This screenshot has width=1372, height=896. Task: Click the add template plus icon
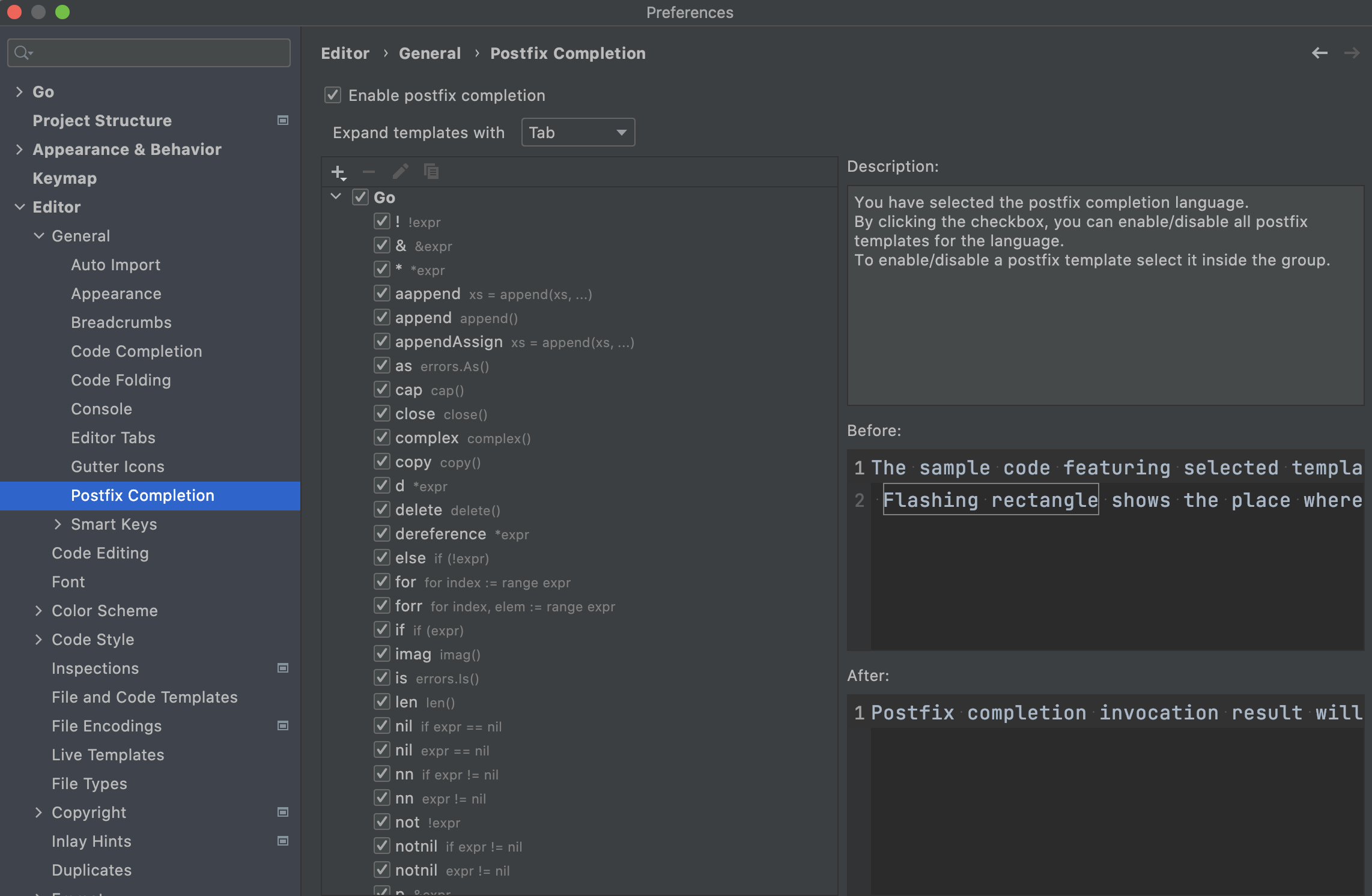(338, 172)
